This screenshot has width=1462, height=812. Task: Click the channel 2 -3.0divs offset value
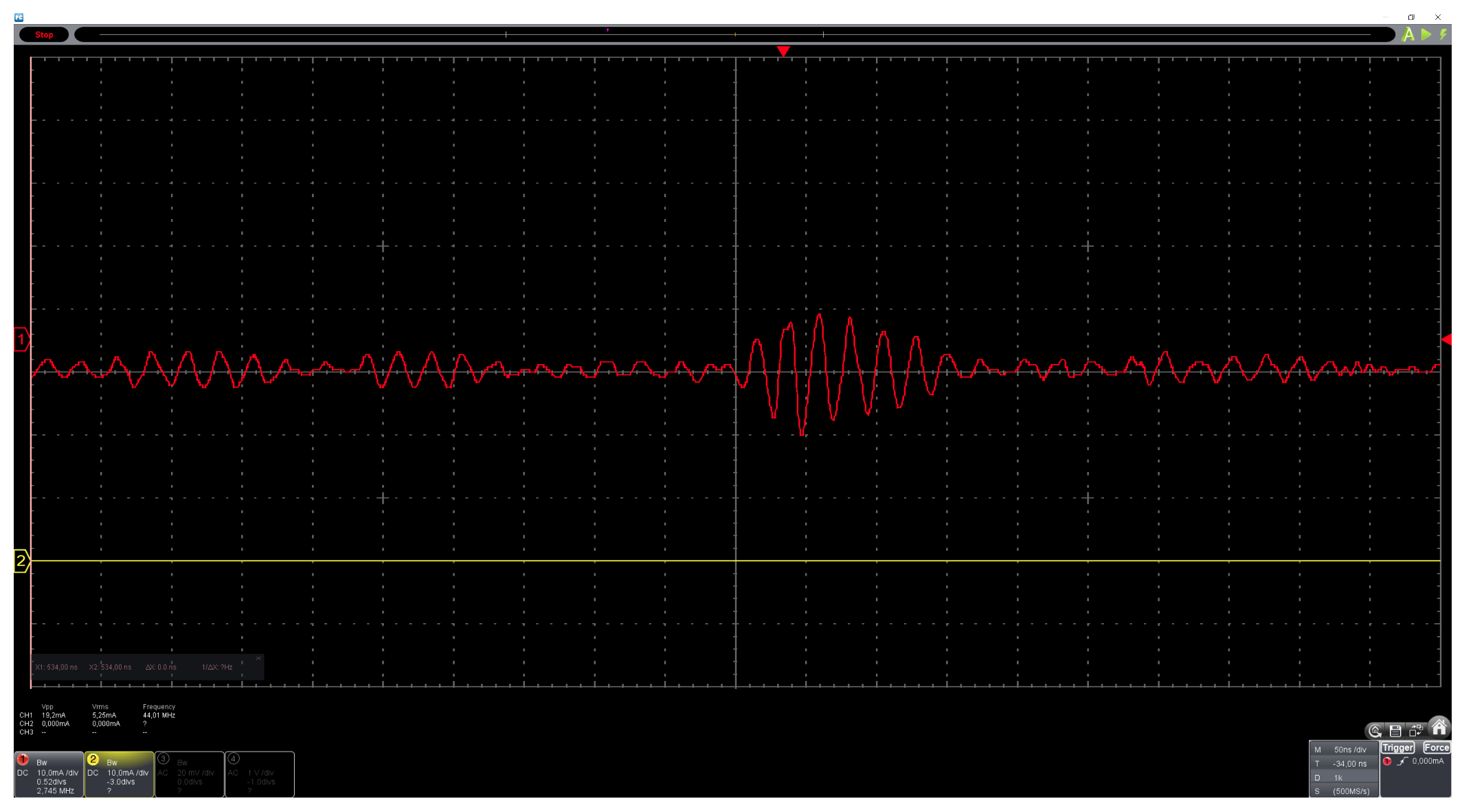[121, 782]
